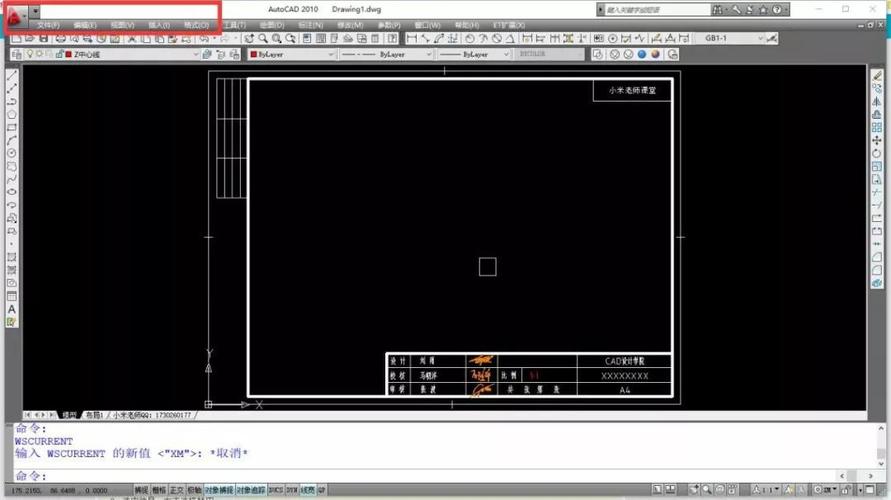Toggle the lightbulb on/off for the Z中心线 layer
891x500 pixels.
(x=30, y=54)
